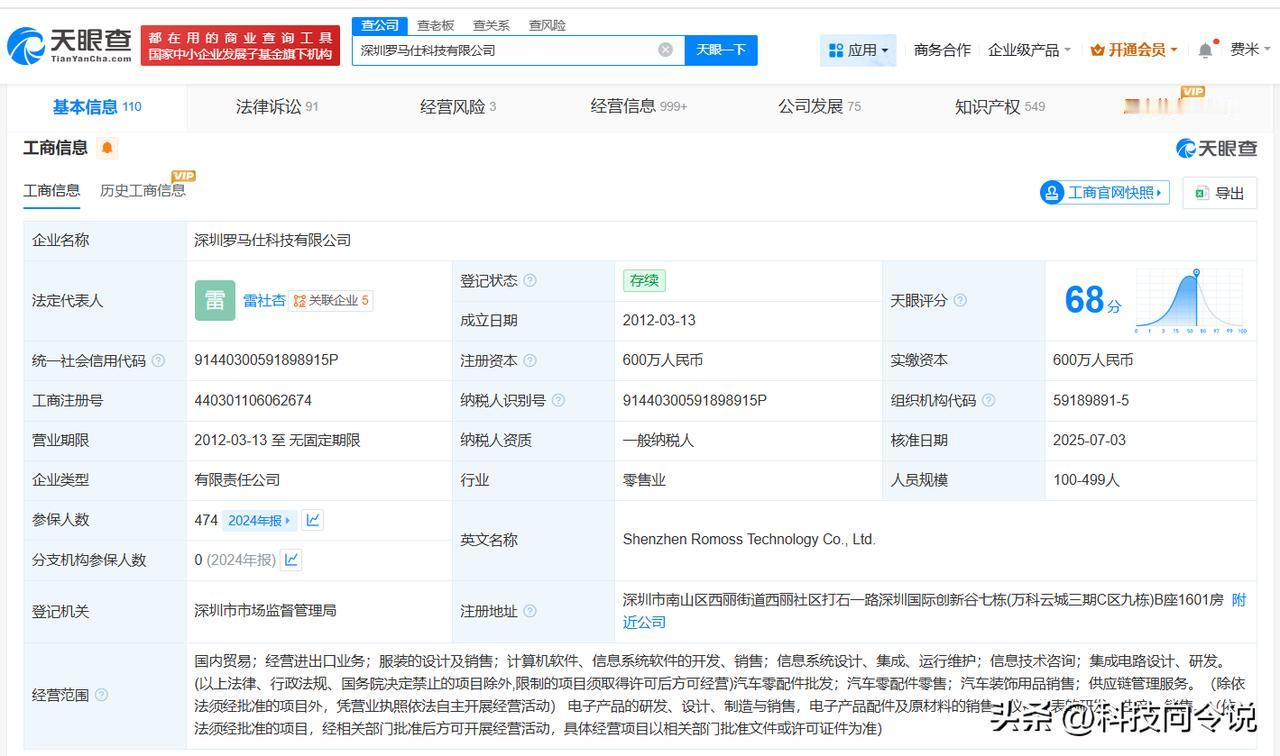Switch to the 查老板 search tab
This screenshot has width=1280, height=756.
435,25
